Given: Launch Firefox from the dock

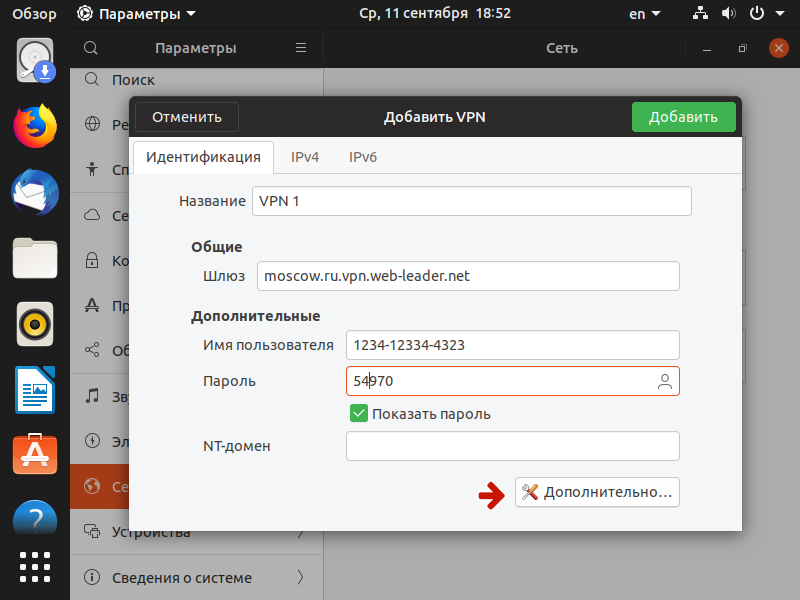Looking at the screenshot, I should pyautogui.click(x=35, y=126).
